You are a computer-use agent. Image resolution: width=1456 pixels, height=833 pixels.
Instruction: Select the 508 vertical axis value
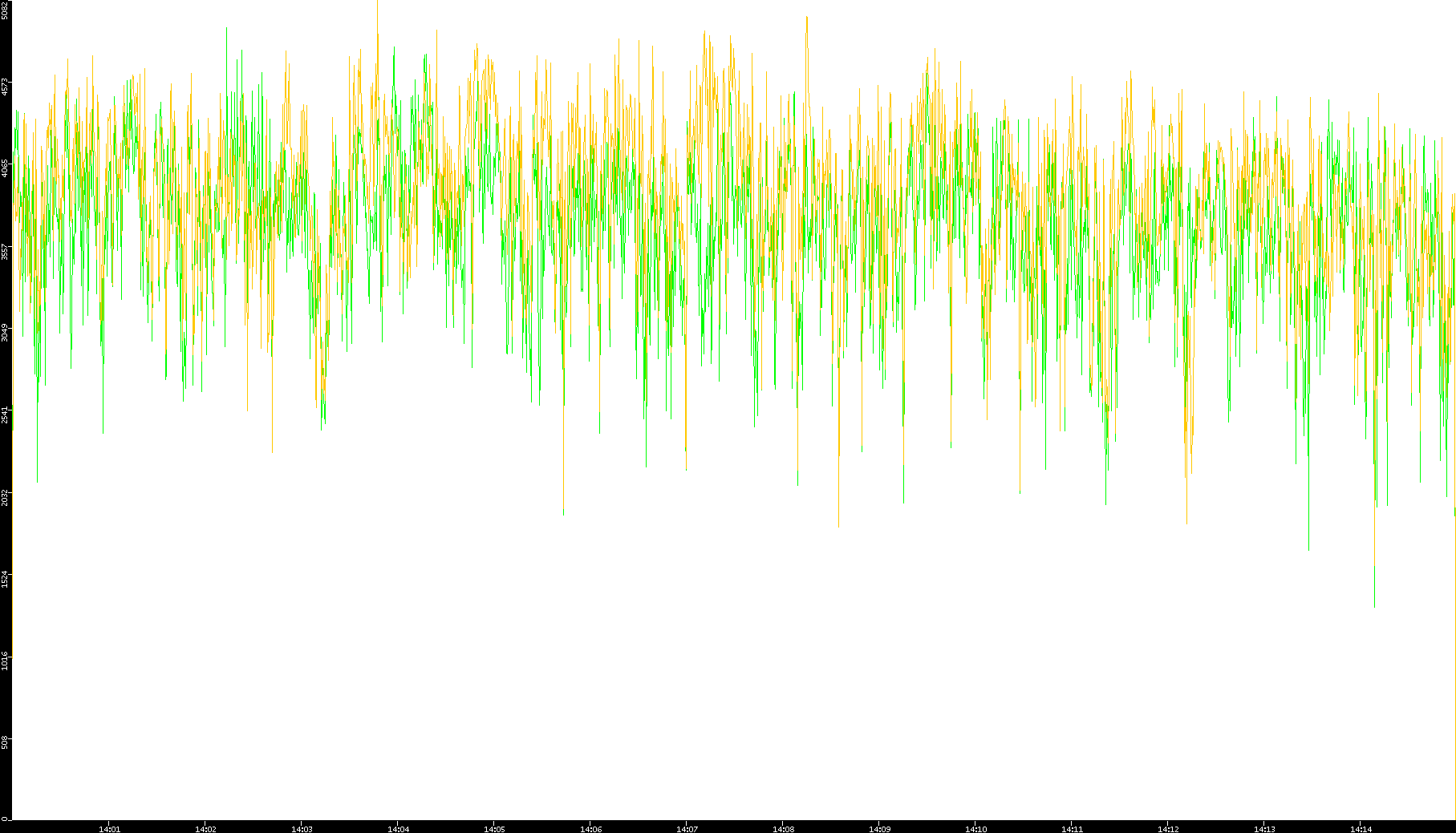(5, 742)
